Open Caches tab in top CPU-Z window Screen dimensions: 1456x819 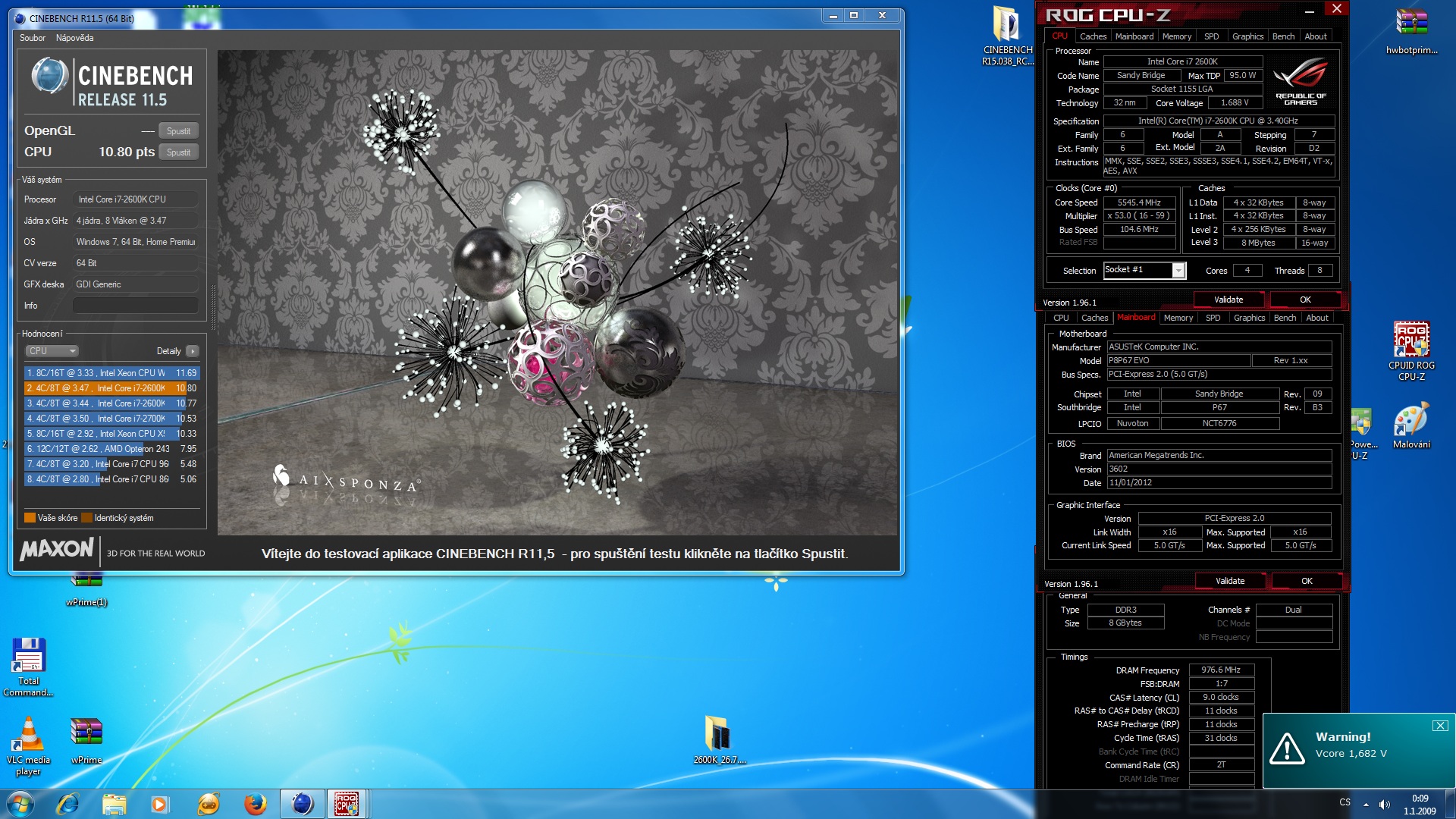1093,36
